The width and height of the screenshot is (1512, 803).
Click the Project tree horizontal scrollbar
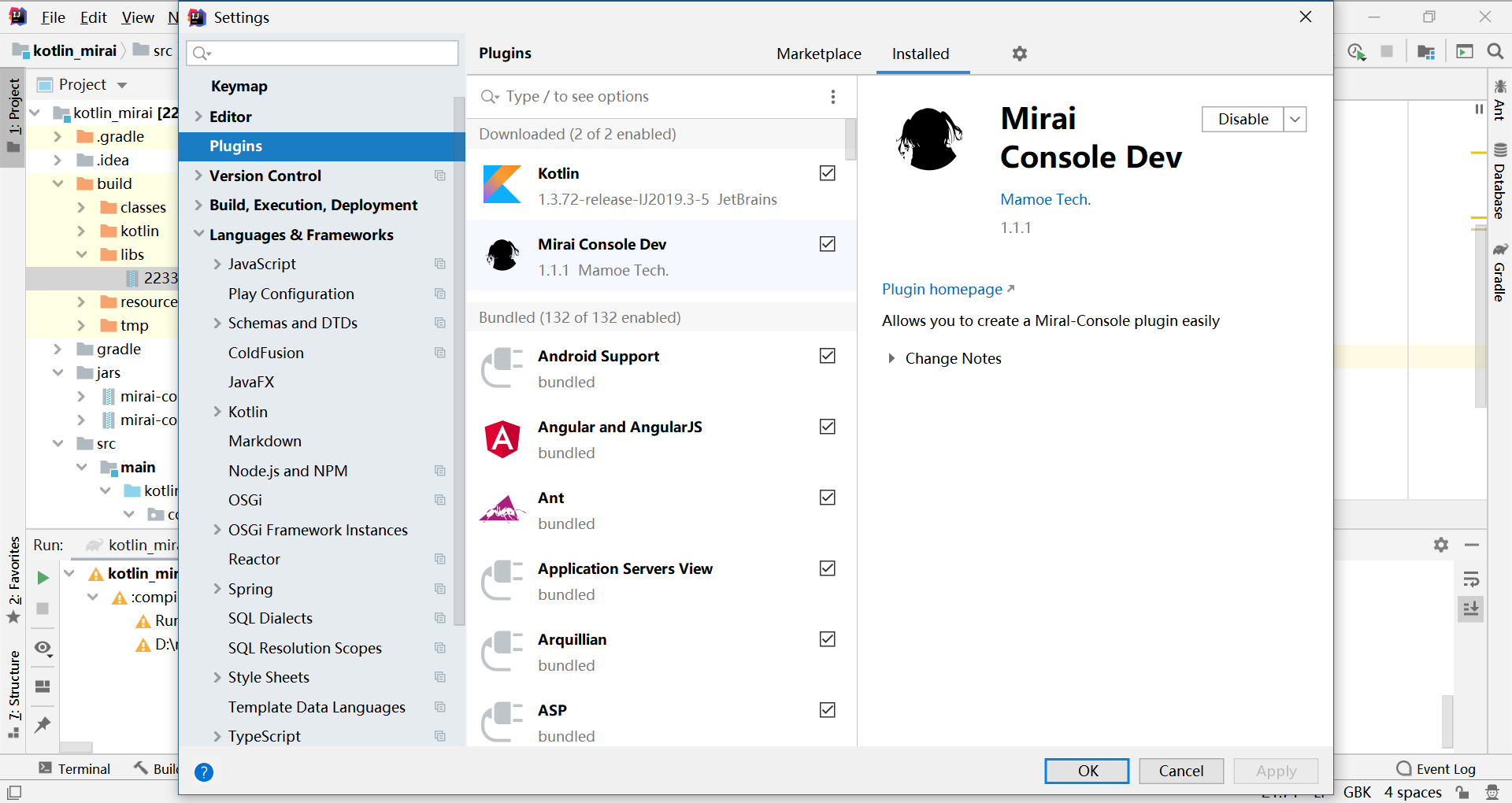pos(76,747)
